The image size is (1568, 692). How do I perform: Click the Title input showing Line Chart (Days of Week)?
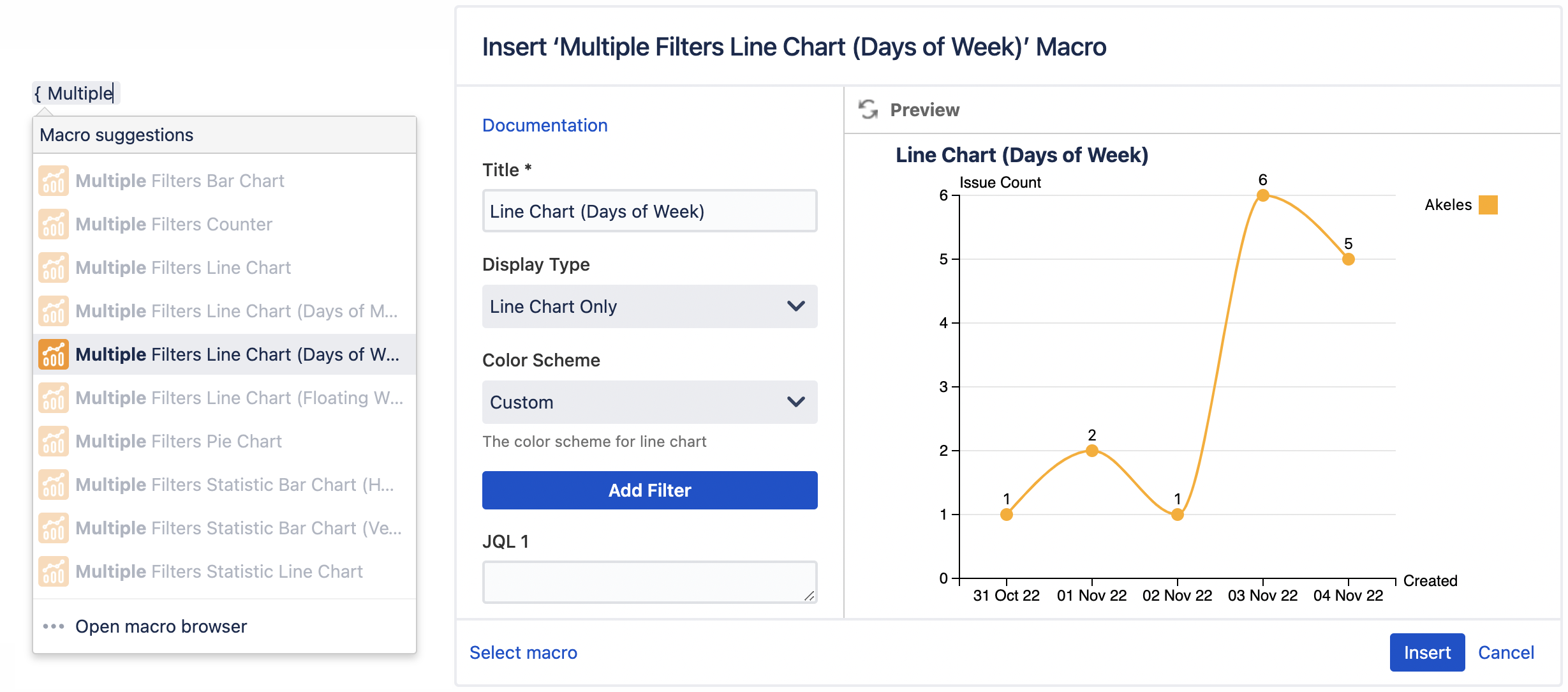649,211
